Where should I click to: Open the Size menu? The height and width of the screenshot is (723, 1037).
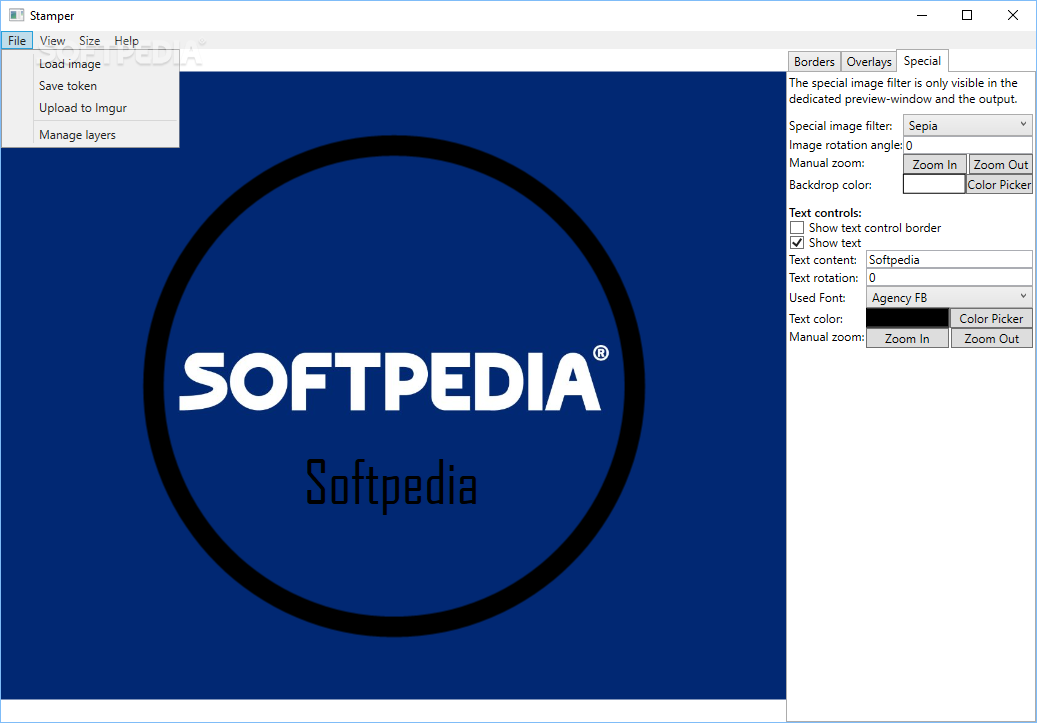tap(89, 40)
